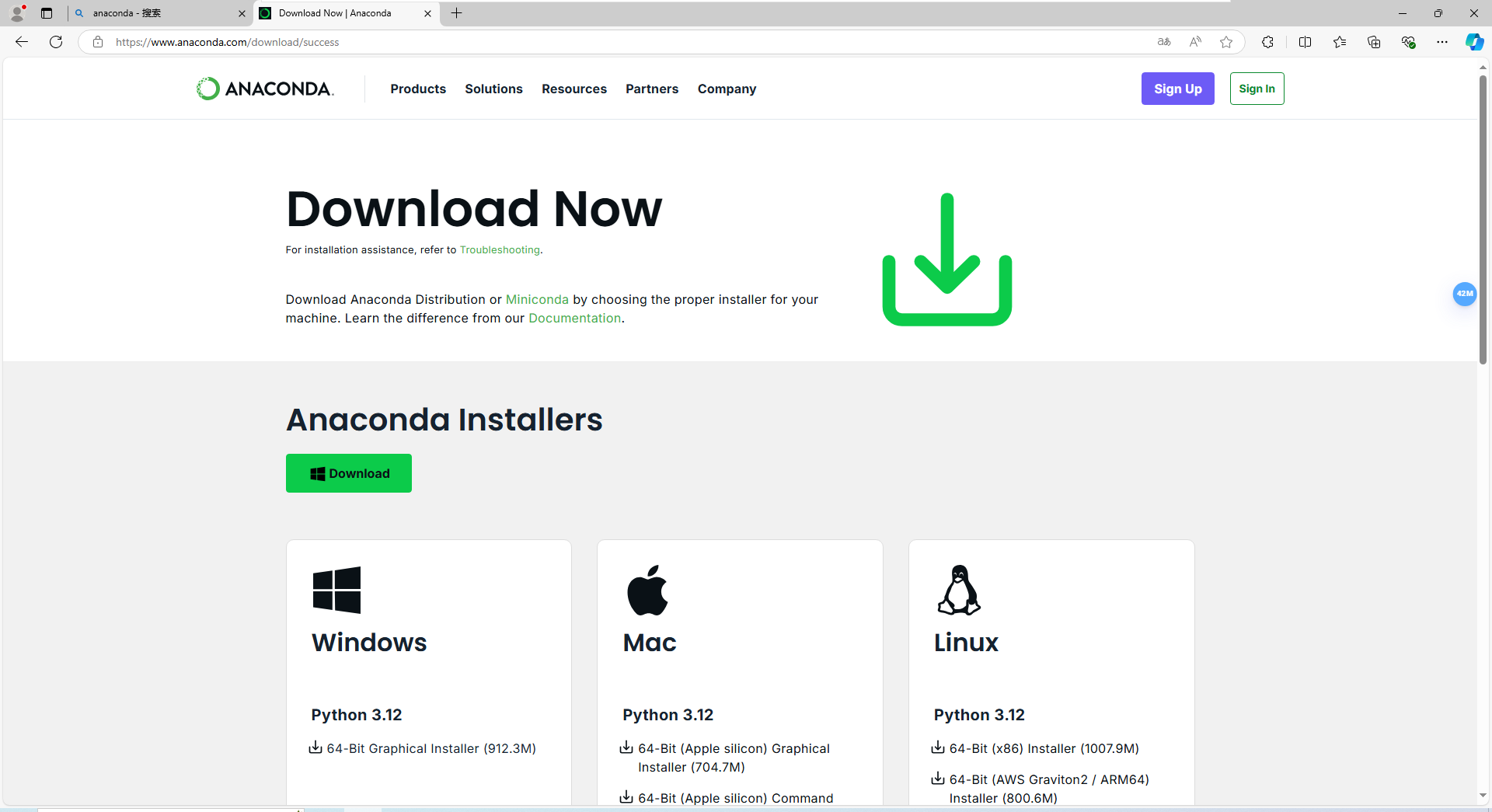1492x812 pixels.
Task: Click the vertical scrollbar thumb
Action: tap(1483, 221)
